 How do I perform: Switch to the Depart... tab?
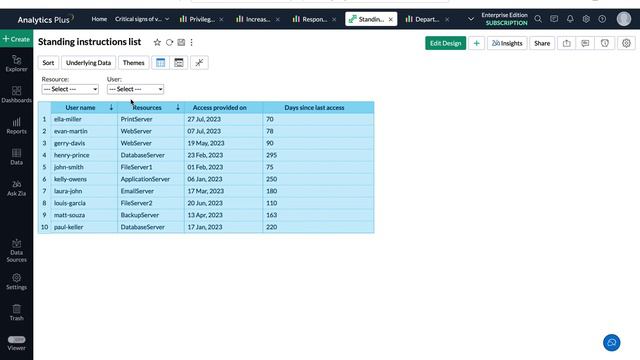click(422, 19)
